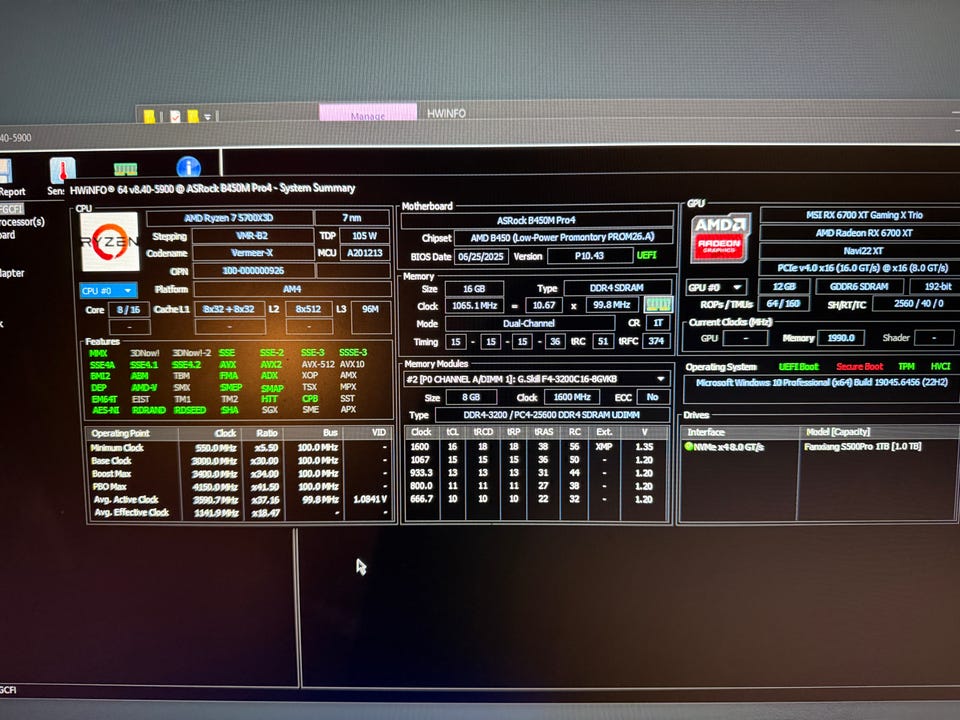Viewport: 960px width, 720px height.
Task: Click the PCIe v4.0 x16 link field
Action: tap(862, 268)
